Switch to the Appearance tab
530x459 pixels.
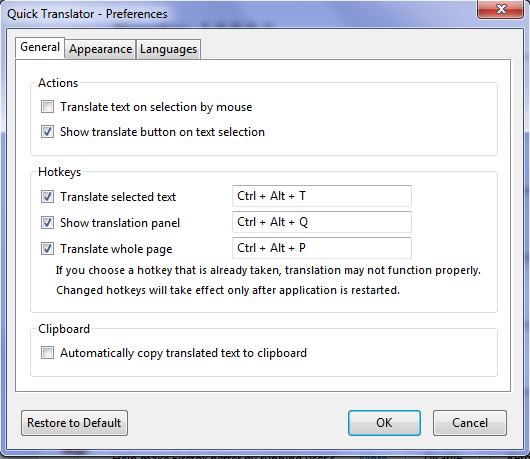[100, 49]
